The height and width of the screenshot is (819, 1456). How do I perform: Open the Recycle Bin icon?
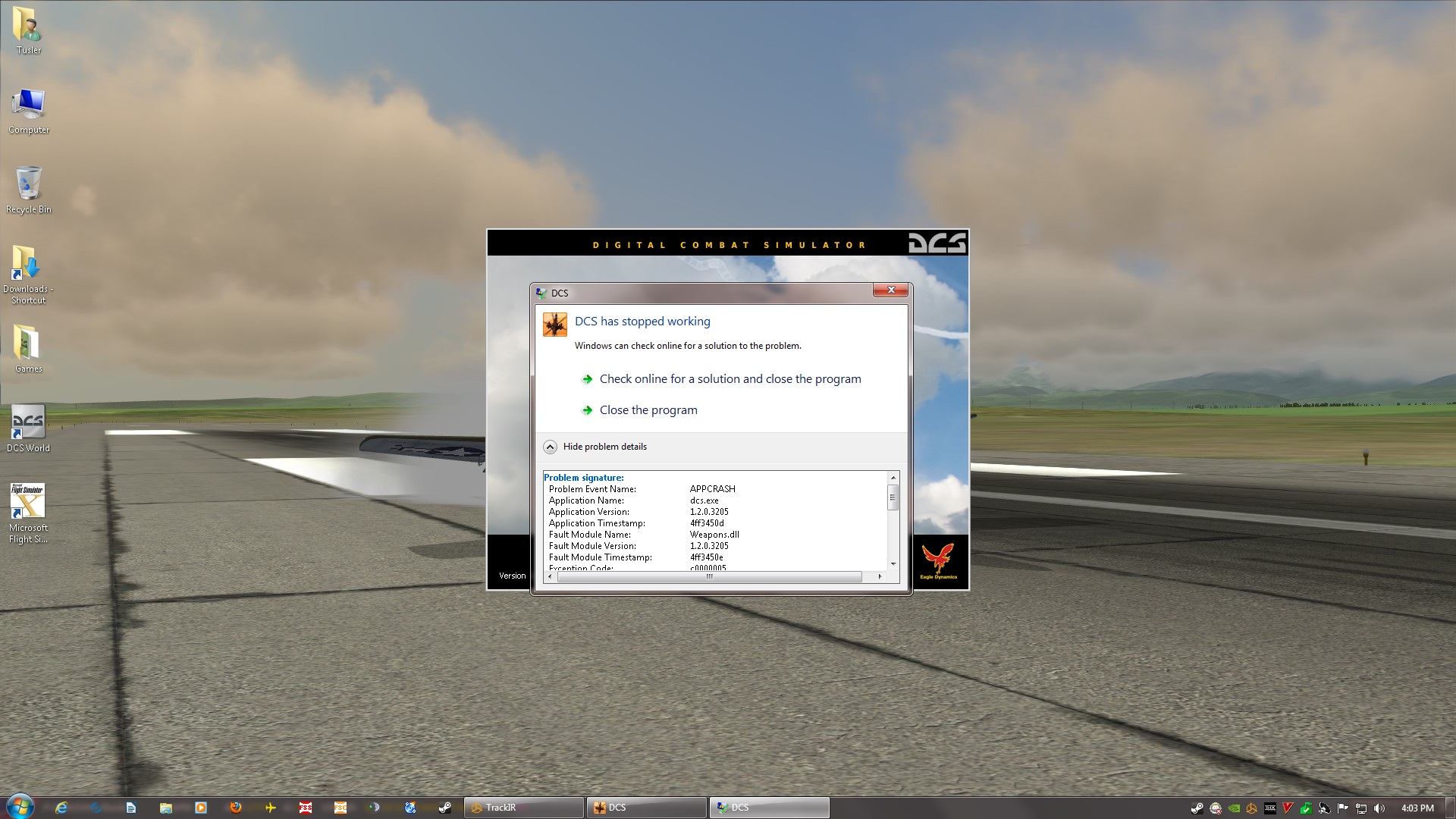[29, 190]
